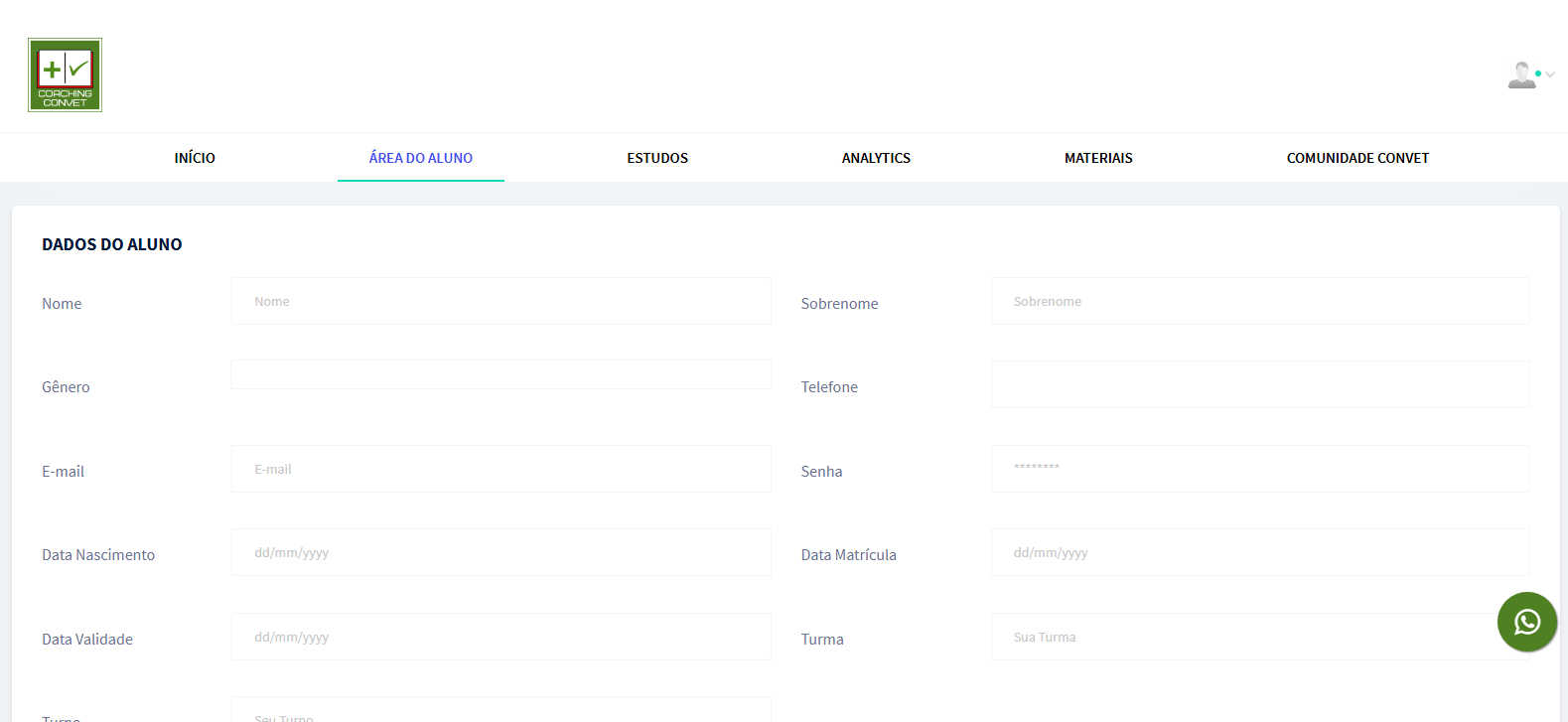The height and width of the screenshot is (722, 1568).
Task: Click the Coaching Convet logo
Action: [x=65, y=74]
